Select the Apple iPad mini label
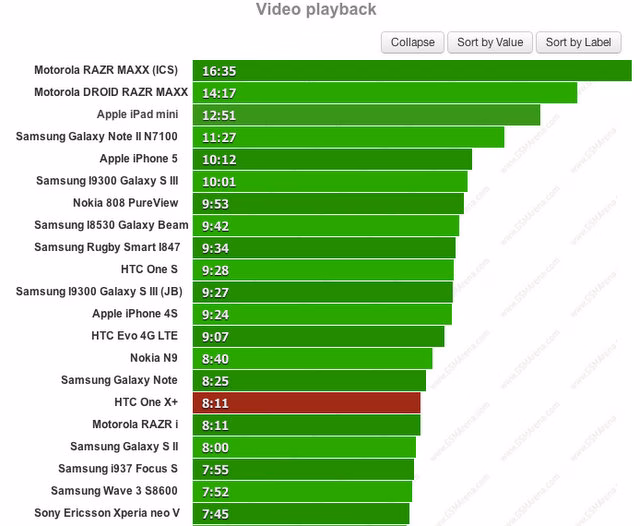This screenshot has width=640, height=526. click(x=138, y=114)
